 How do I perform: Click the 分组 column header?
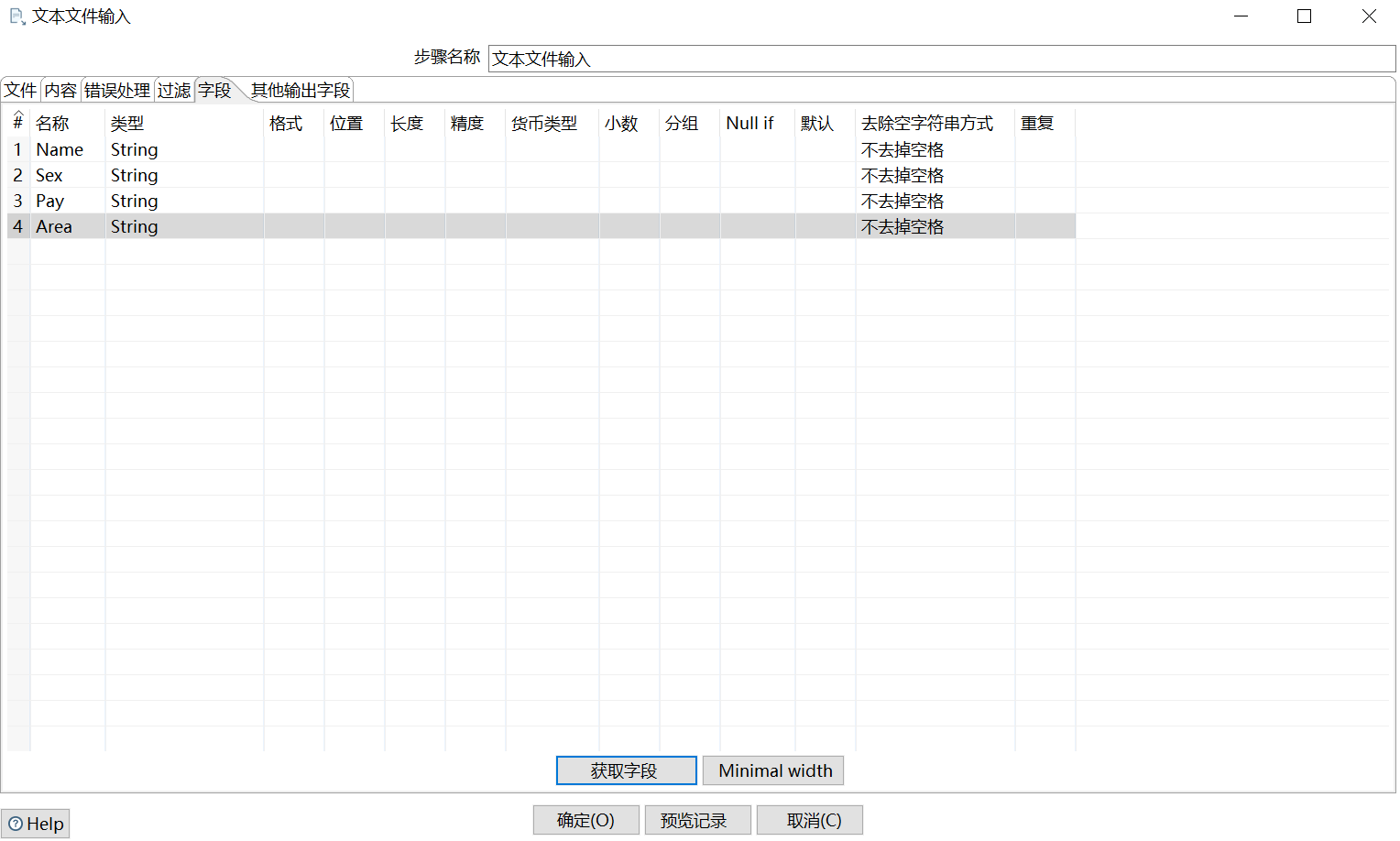(690, 123)
